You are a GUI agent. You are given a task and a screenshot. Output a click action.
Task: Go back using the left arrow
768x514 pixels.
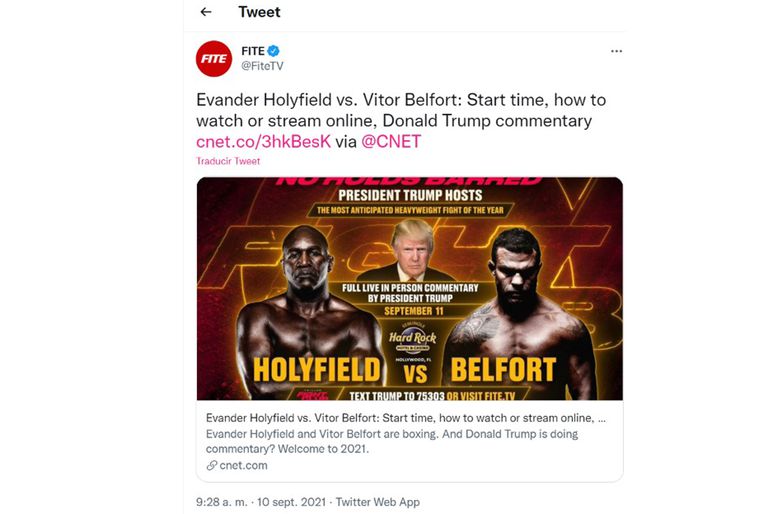point(206,12)
